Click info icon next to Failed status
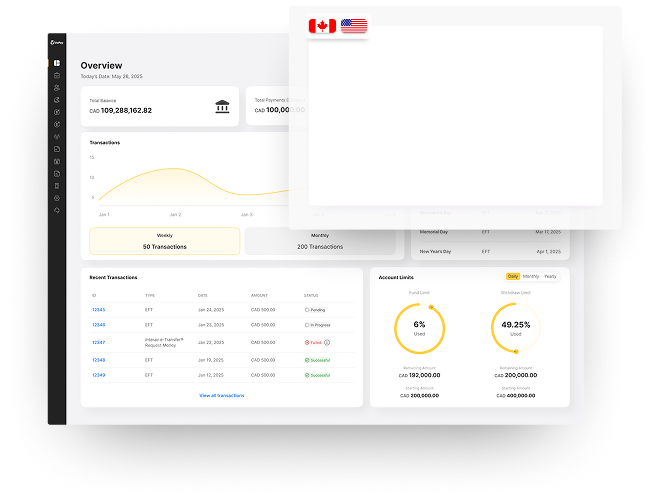Image resolution: width=655 pixels, height=501 pixels. (327, 342)
